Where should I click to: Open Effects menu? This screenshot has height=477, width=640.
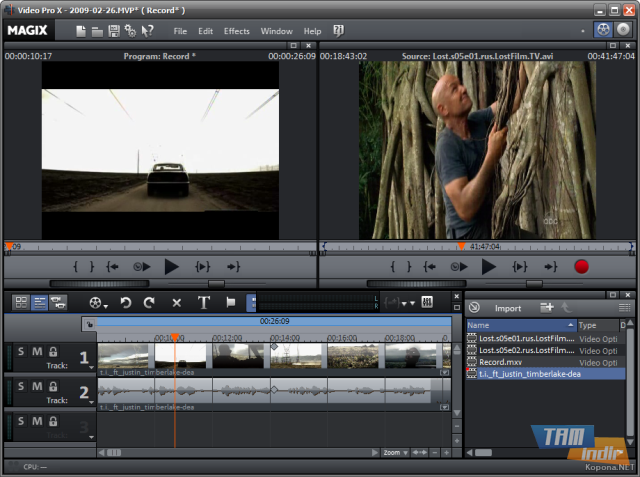tap(236, 31)
